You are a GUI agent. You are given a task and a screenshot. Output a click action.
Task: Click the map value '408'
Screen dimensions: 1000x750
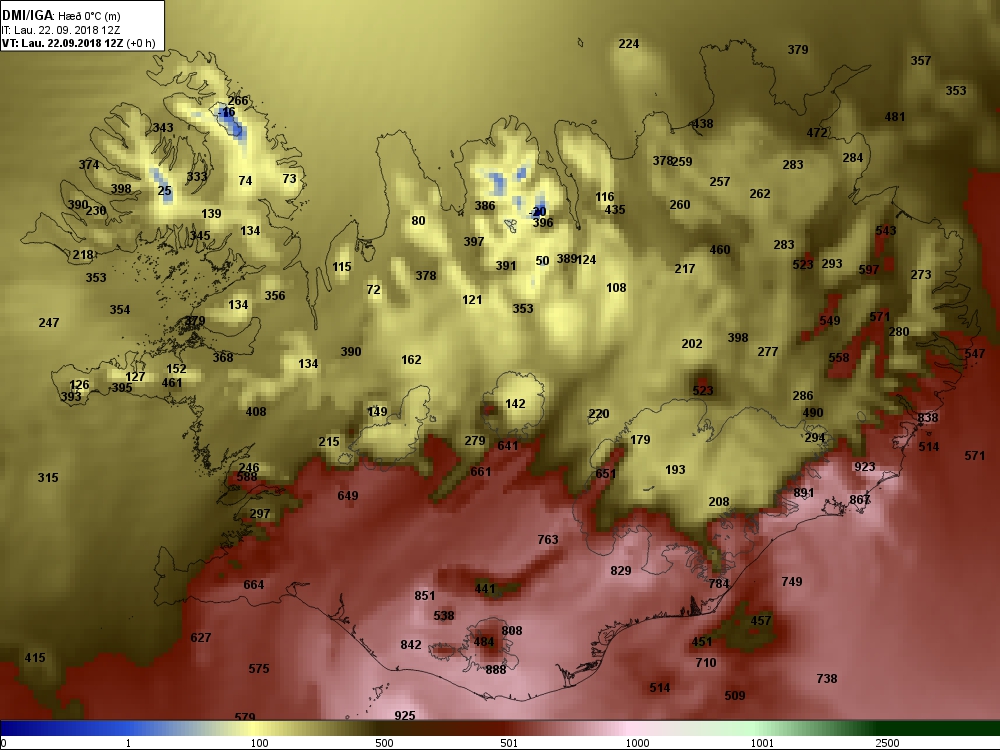tap(256, 411)
